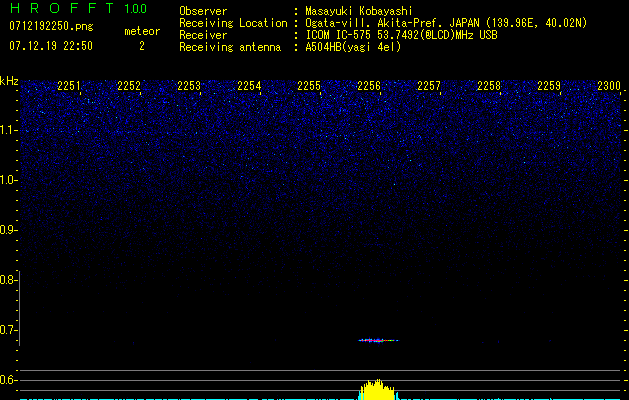Viewport: 629px width, 400px height.
Task: Click the kHz axis unit label
Action: pos(9,81)
